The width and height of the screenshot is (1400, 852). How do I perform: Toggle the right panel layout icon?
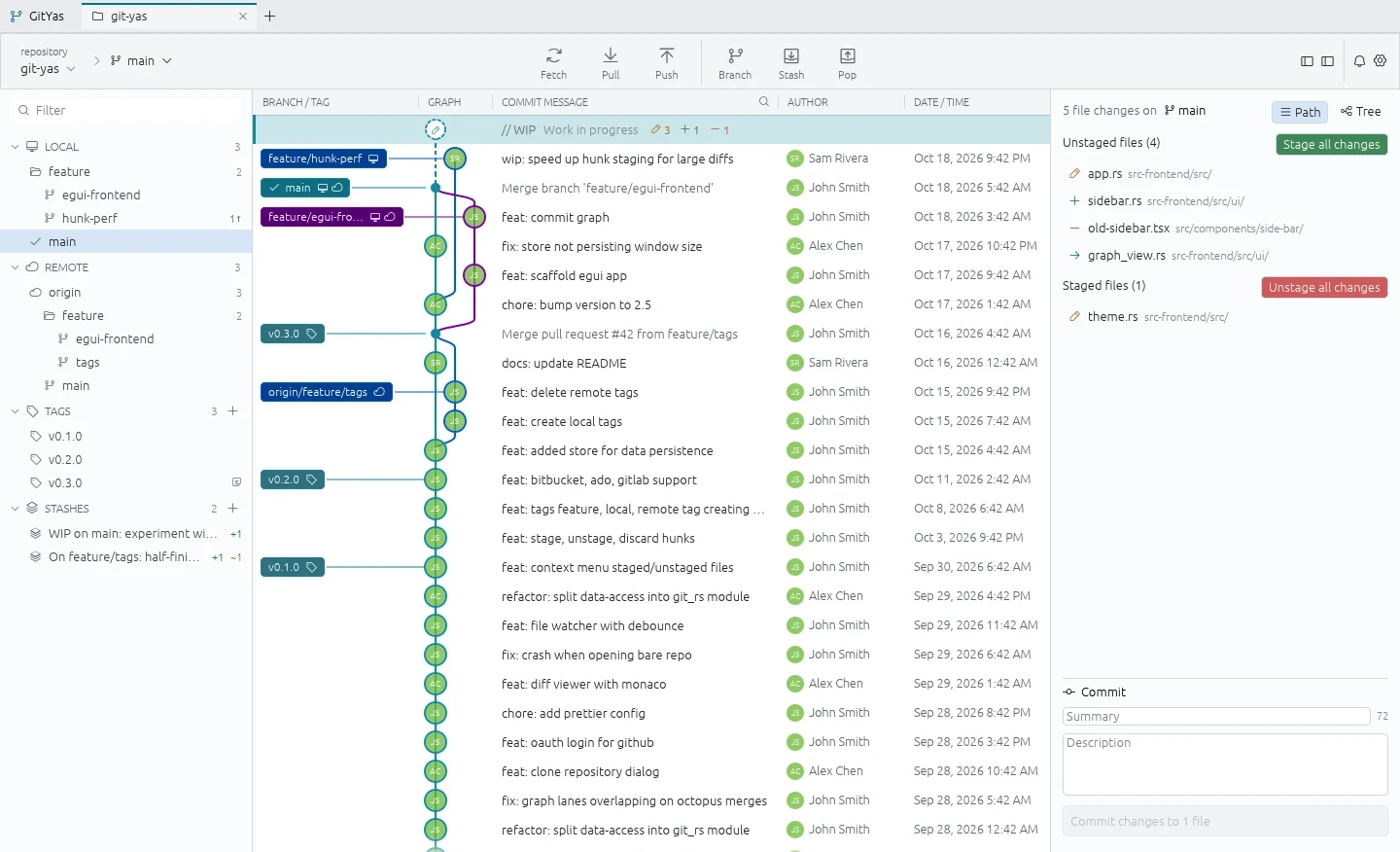1327,61
